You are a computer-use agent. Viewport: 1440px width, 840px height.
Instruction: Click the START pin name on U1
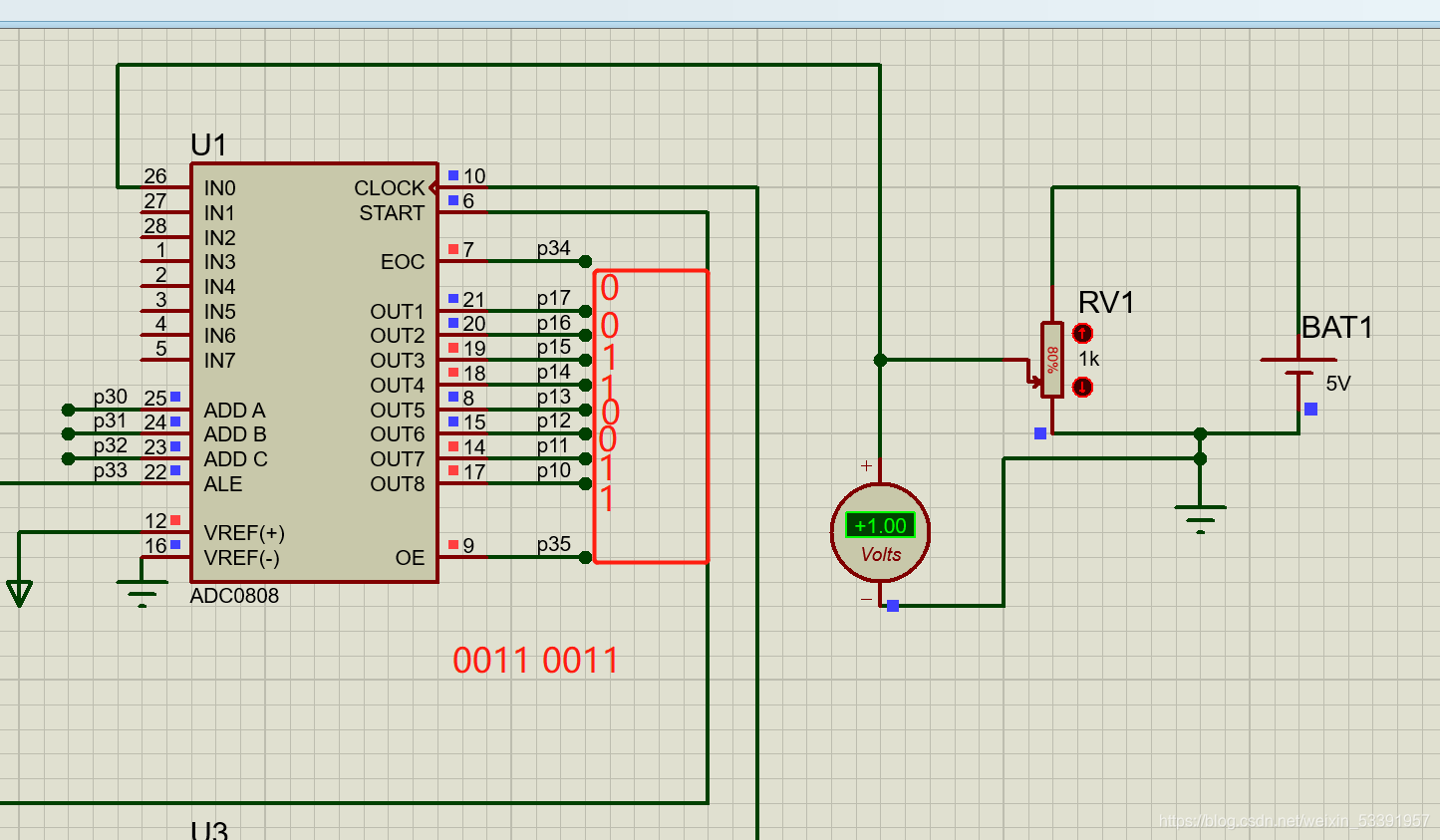point(393,213)
